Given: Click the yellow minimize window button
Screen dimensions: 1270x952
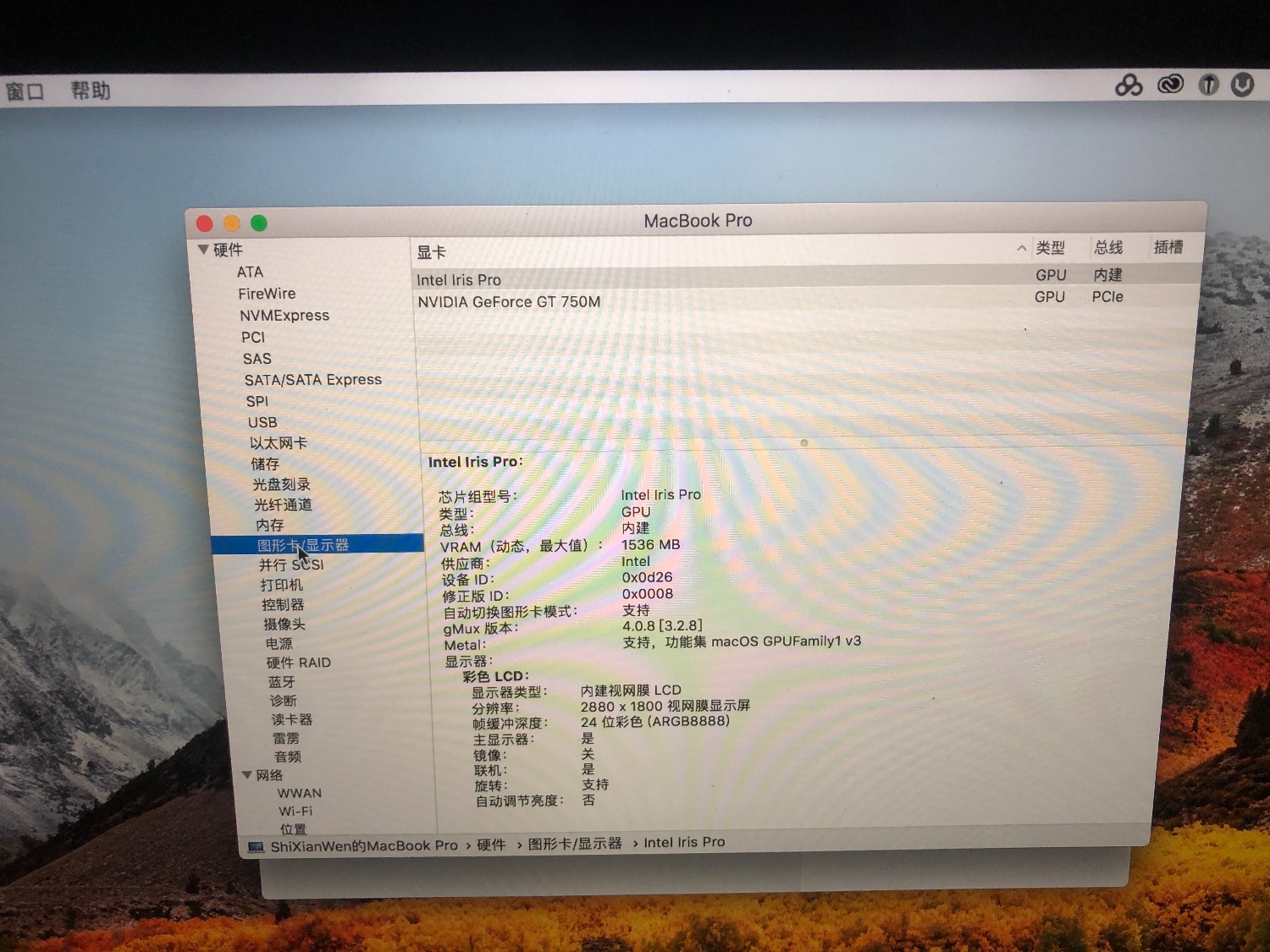Looking at the screenshot, I should tap(232, 223).
